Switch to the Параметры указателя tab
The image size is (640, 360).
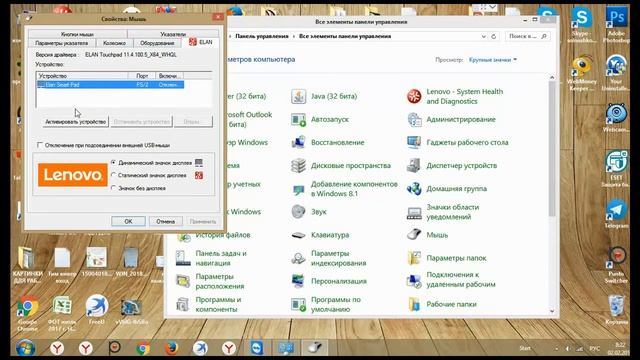[62, 43]
